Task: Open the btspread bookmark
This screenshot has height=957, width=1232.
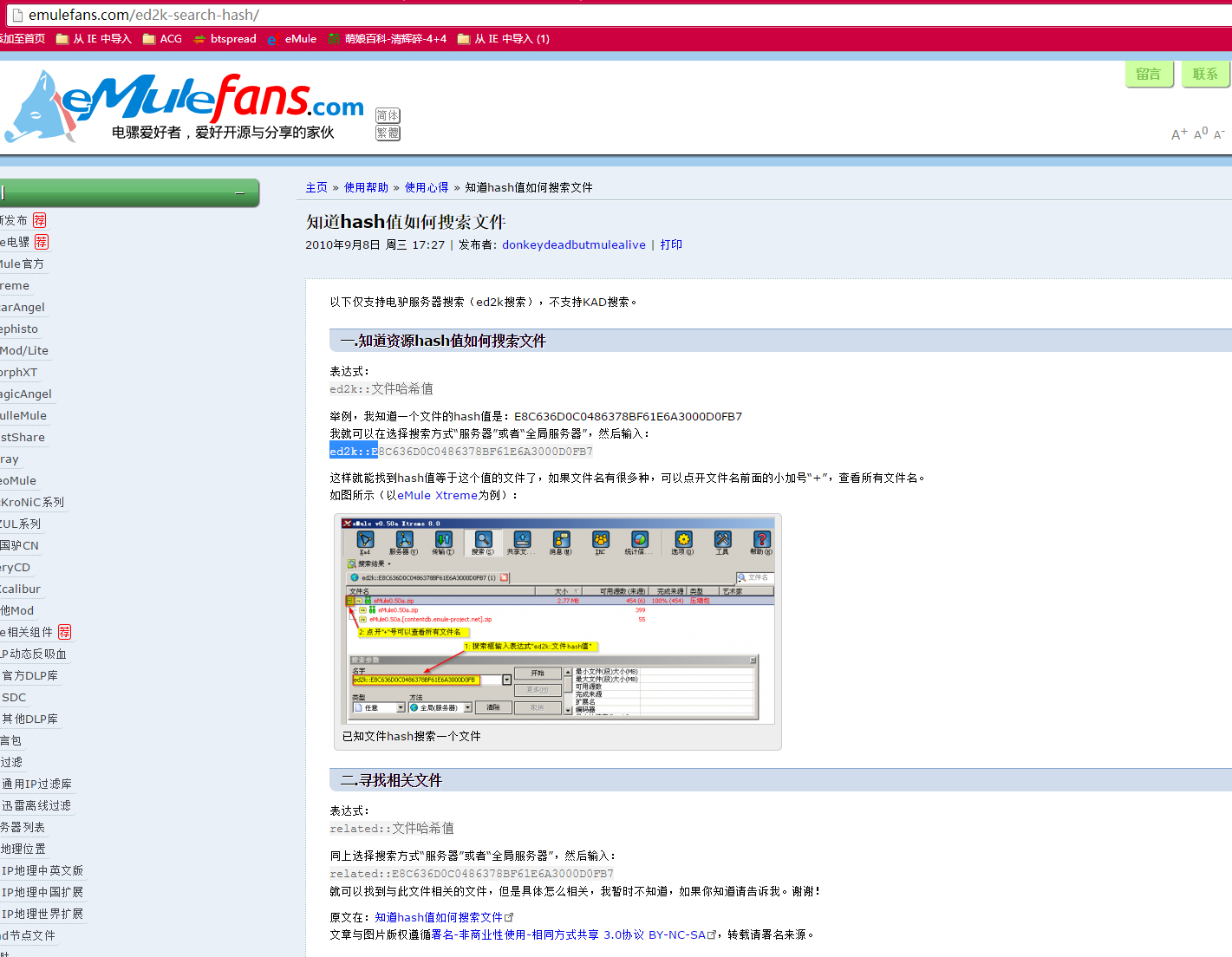Action: (225, 39)
